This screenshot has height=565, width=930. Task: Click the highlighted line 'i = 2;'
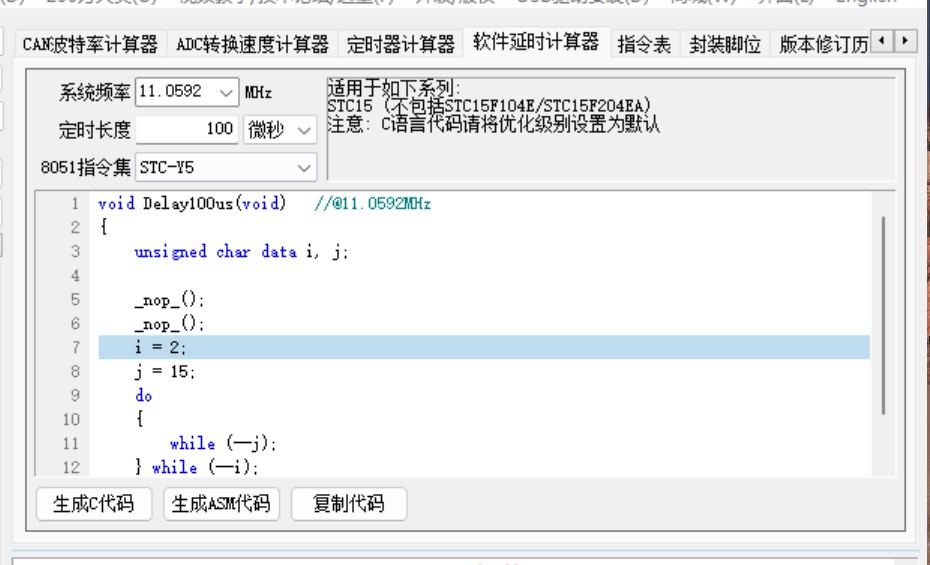[484, 347]
